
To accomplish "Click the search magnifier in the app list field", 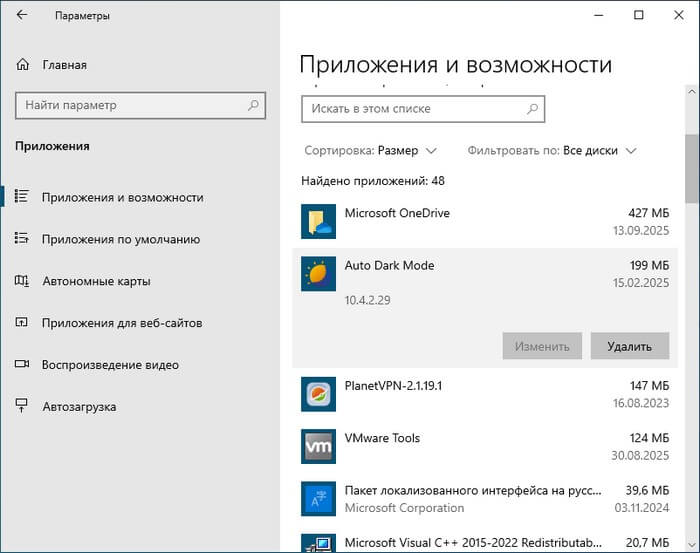I will (x=534, y=108).
